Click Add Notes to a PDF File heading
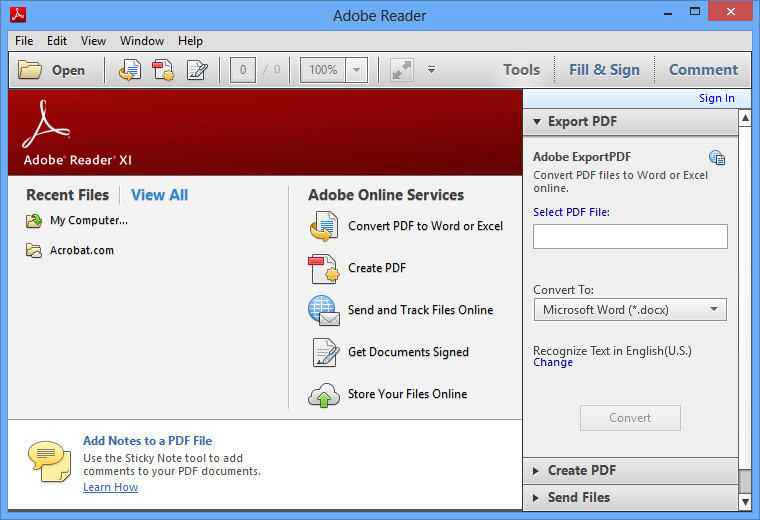This screenshot has height=520, width=760. point(147,441)
